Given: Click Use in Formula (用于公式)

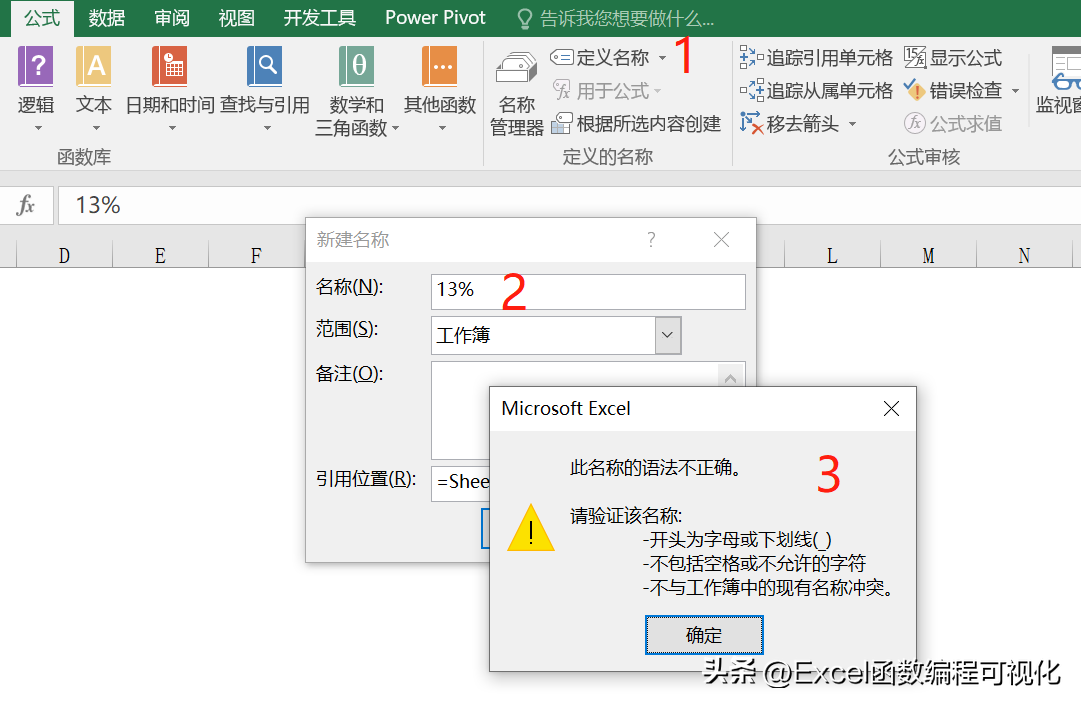Looking at the screenshot, I should coord(607,90).
